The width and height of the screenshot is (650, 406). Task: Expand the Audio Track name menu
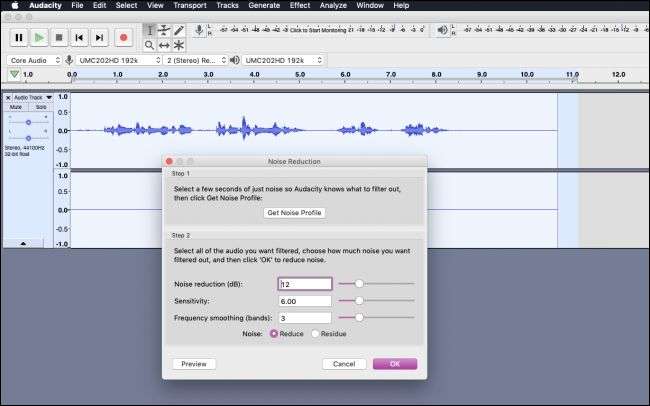(29, 98)
